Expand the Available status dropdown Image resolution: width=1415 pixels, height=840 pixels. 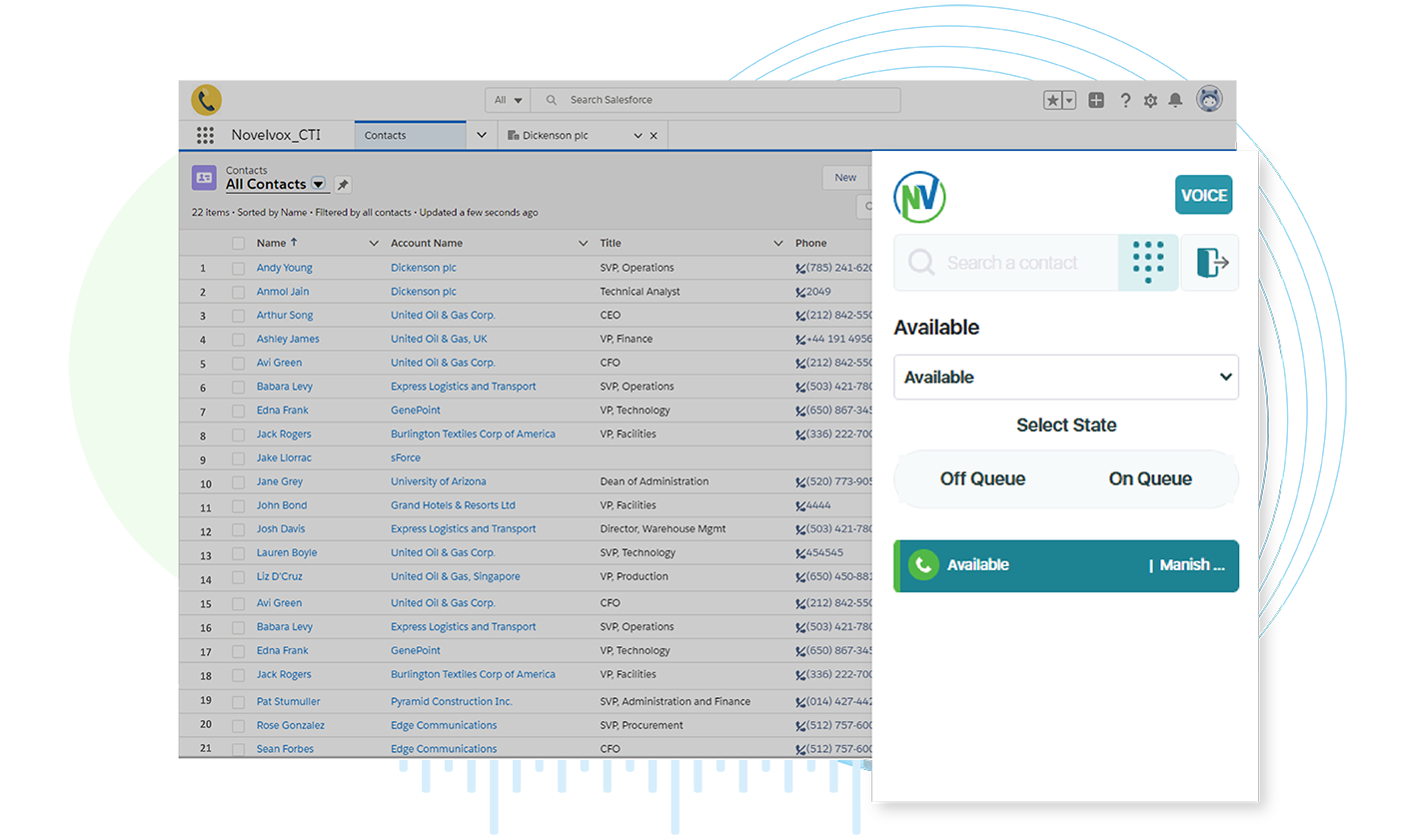tap(1066, 378)
